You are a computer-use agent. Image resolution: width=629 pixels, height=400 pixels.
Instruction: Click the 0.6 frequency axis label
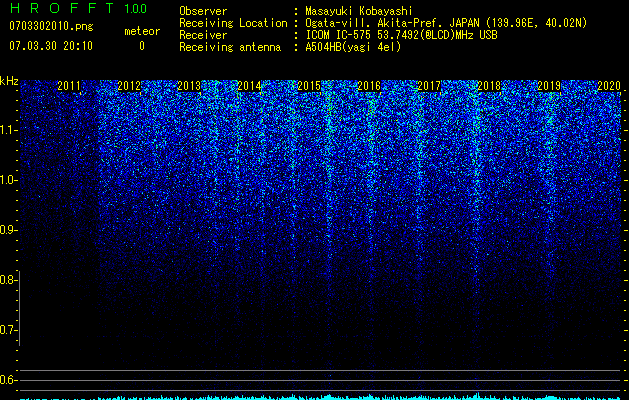[x=8, y=380]
